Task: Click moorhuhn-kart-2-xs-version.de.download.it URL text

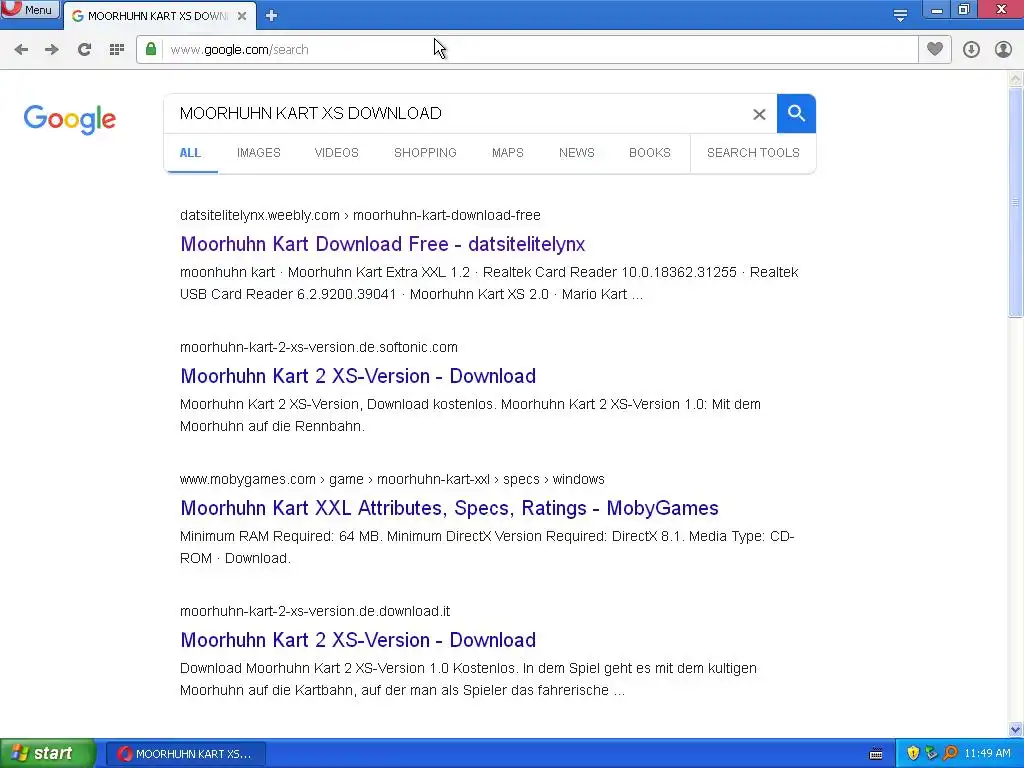Action: pyautogui.click(x=315, y=611)
